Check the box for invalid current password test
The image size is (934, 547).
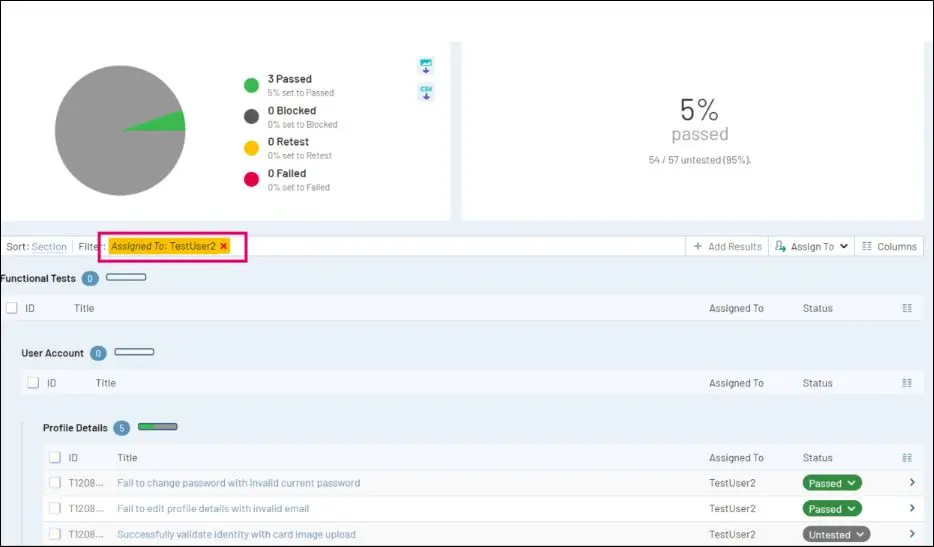pos(55,482)
